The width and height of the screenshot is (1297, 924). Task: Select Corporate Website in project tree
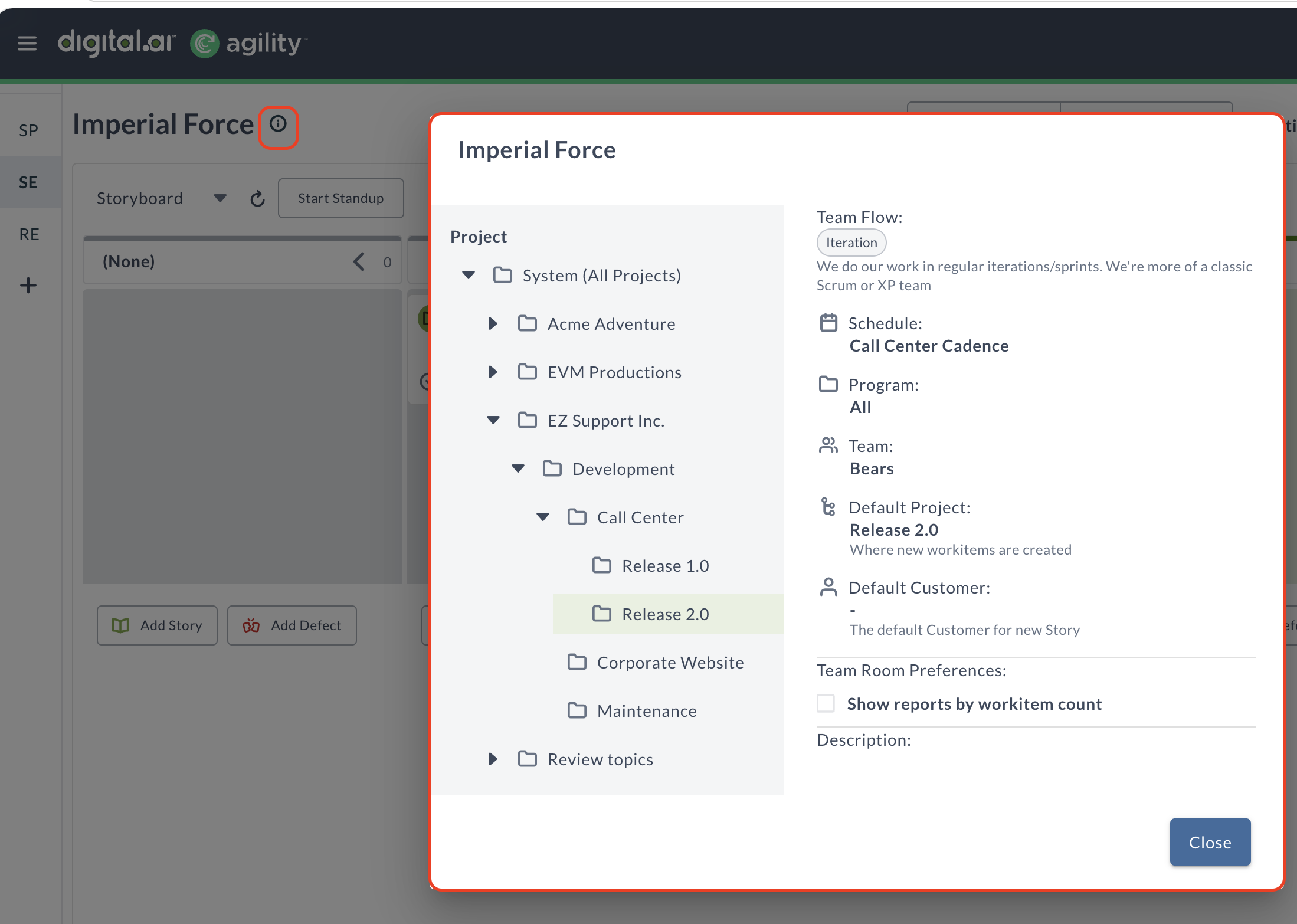(670, 662)
